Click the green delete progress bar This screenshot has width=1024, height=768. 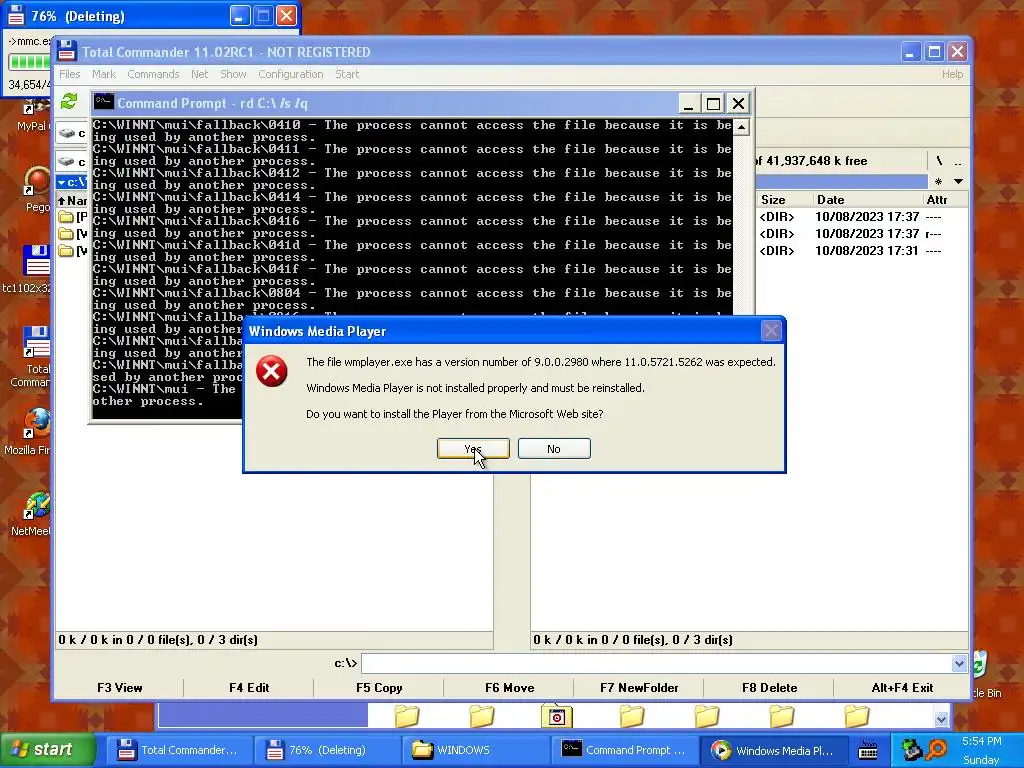click(29, 61)
